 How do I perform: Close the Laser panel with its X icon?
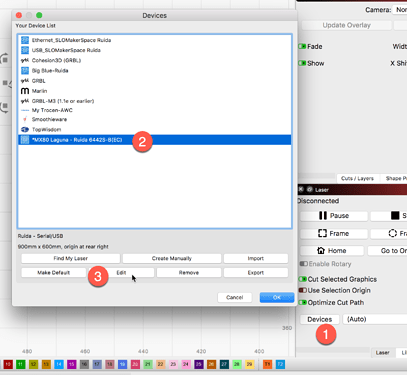(301, 189)
